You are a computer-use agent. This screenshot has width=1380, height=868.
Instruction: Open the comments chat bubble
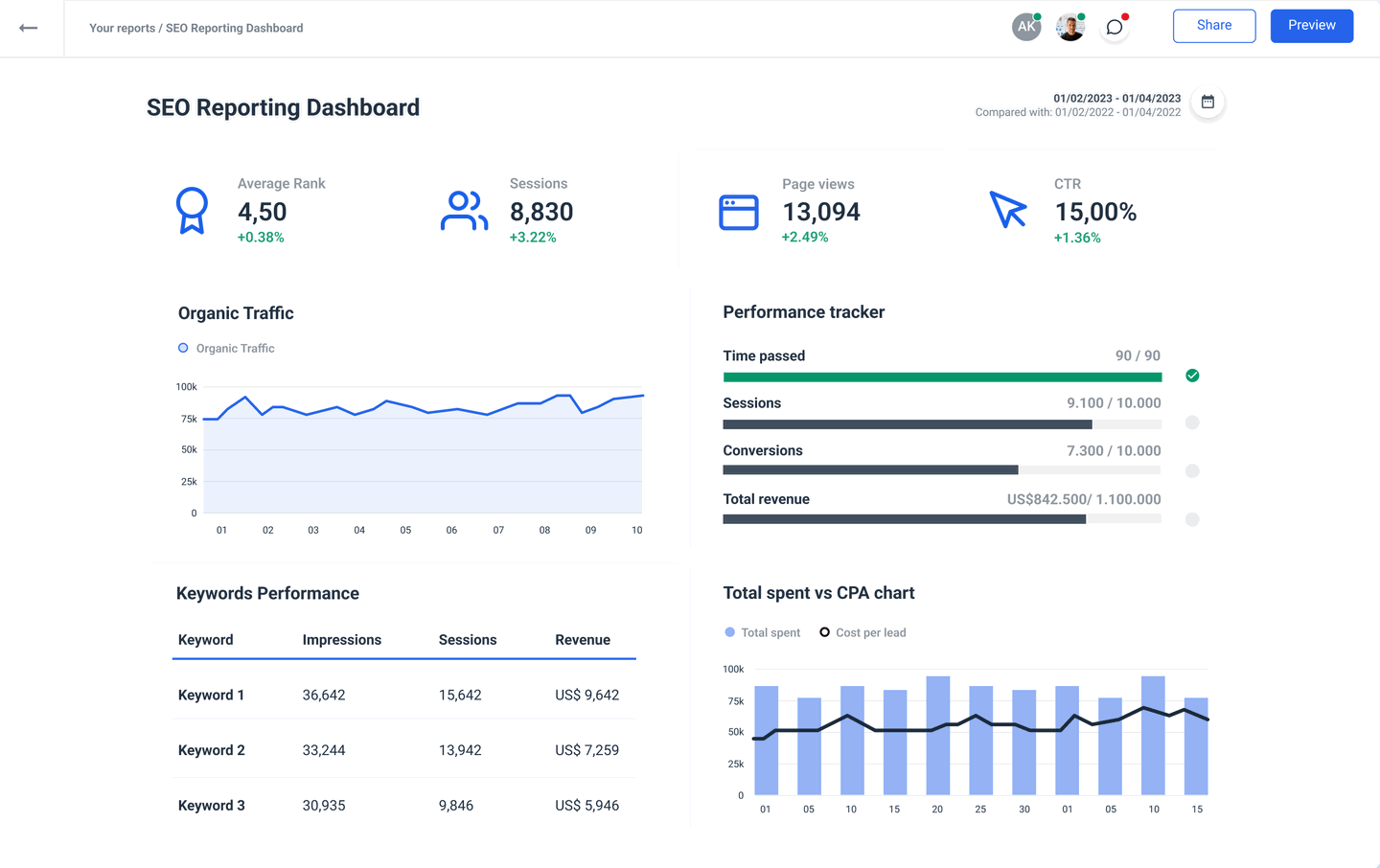[x=1114, y=26]
